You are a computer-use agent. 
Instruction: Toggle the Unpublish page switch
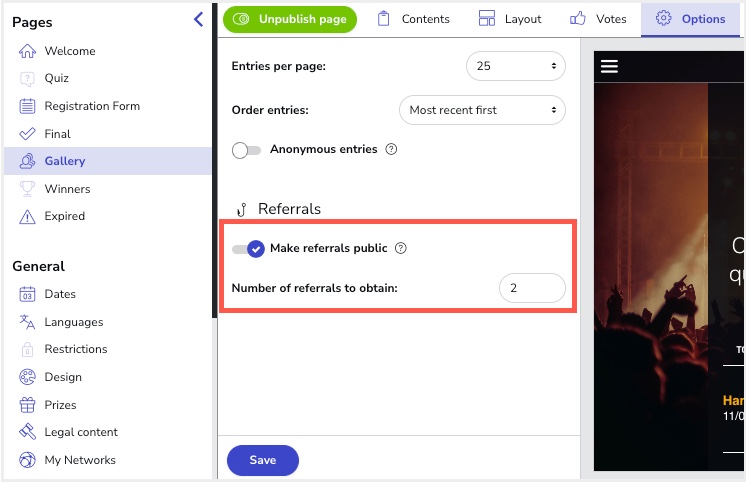pyautogui.click(x=240, y=19)
